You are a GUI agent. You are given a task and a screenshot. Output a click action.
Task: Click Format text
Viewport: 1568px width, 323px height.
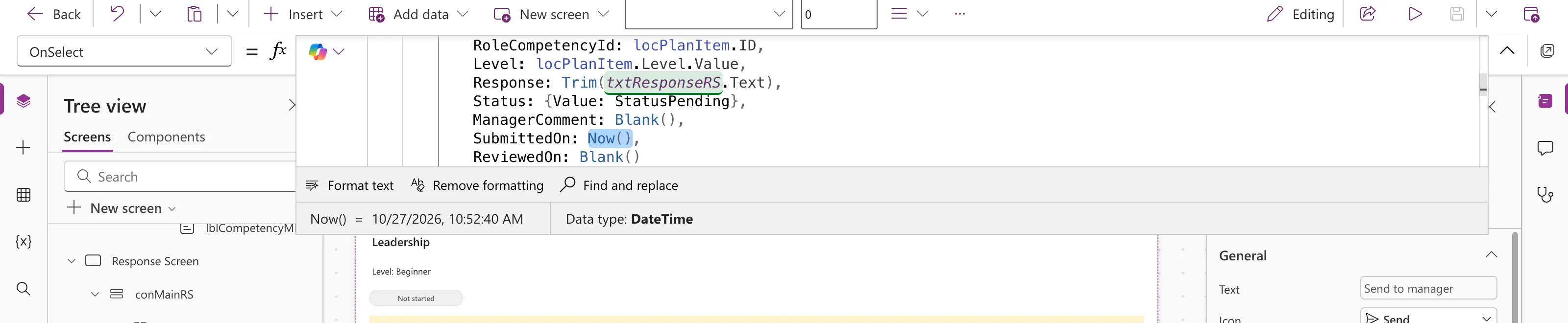pyautogui.click(x=349, y=185)
